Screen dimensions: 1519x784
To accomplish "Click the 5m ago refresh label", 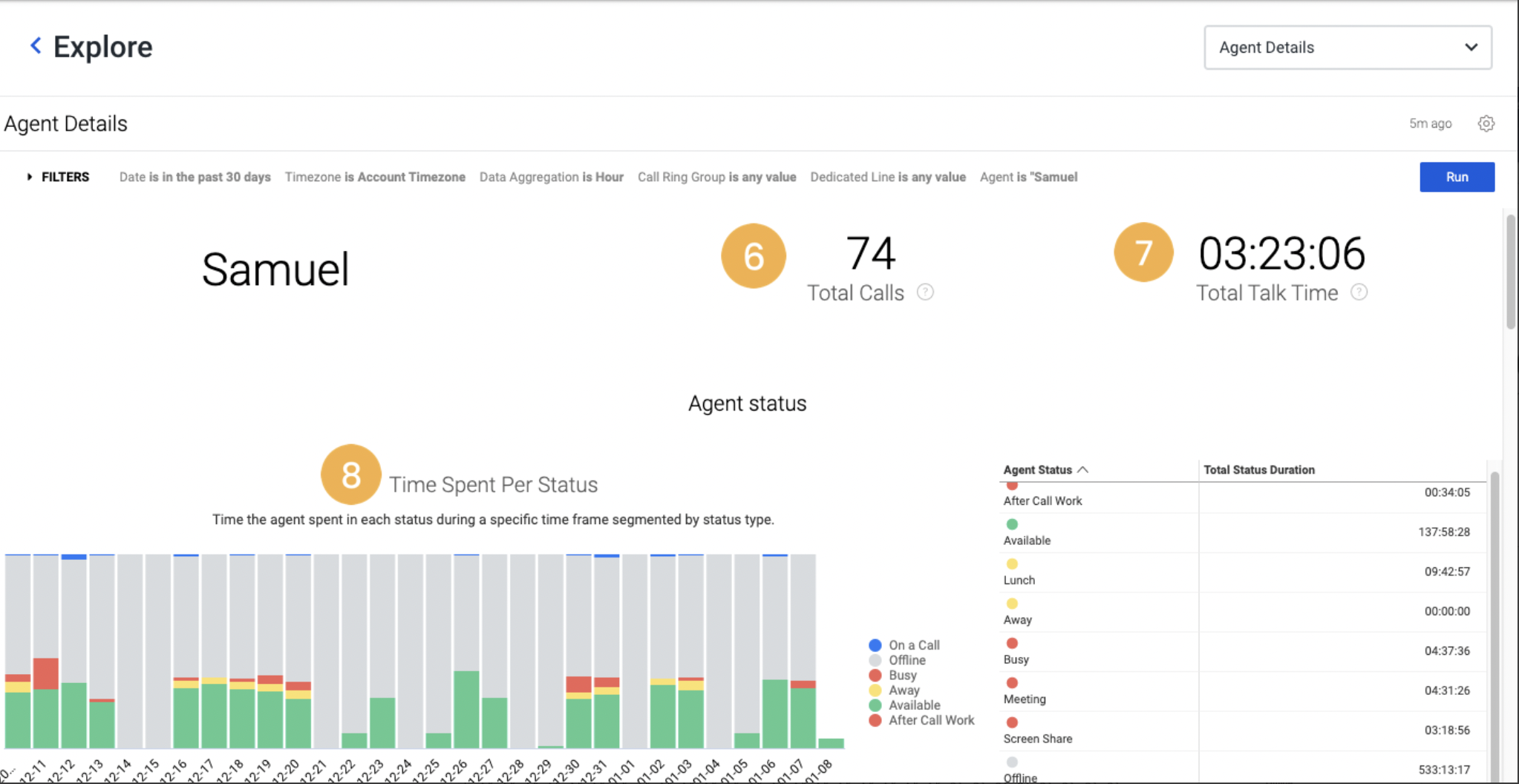I will (1429, 123).
